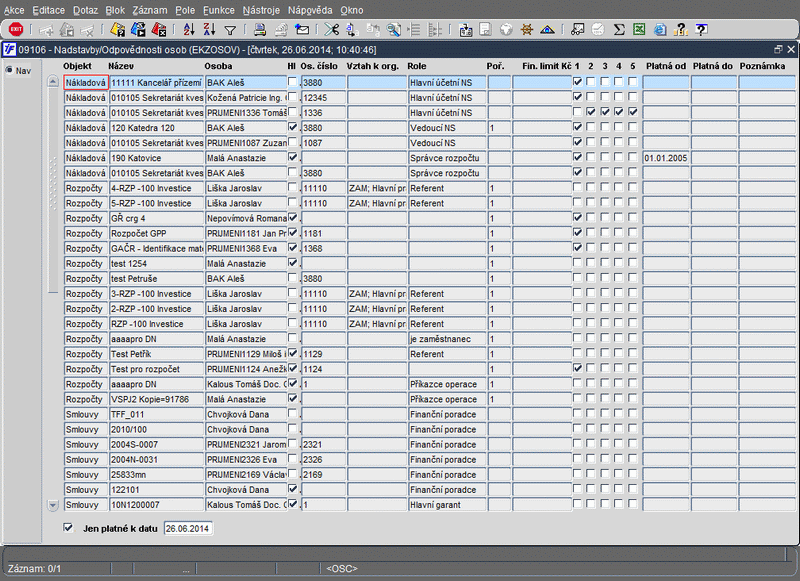This screenshot has height=581, width=800.
Task: Click the red EXIT icon
Action: 16,29
